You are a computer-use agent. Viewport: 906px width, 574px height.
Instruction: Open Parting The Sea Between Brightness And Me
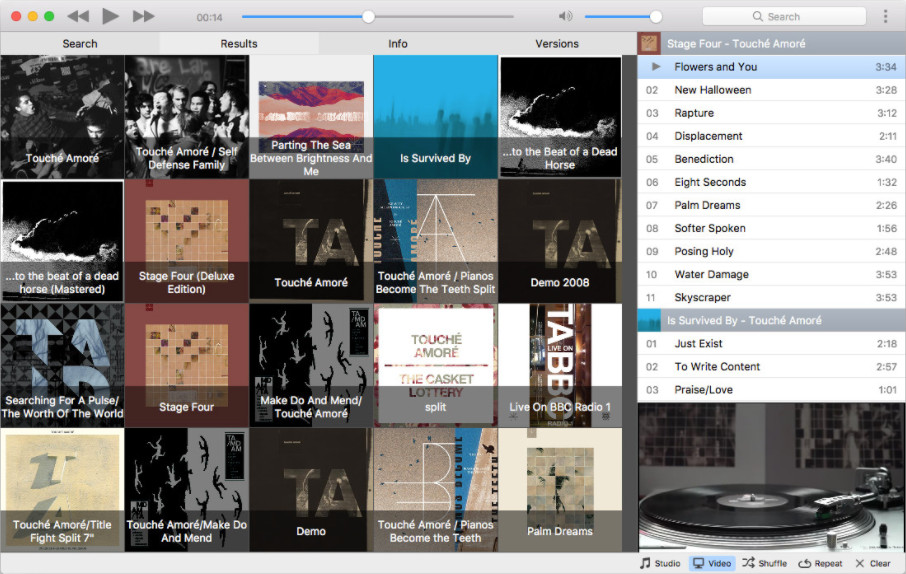311,117
